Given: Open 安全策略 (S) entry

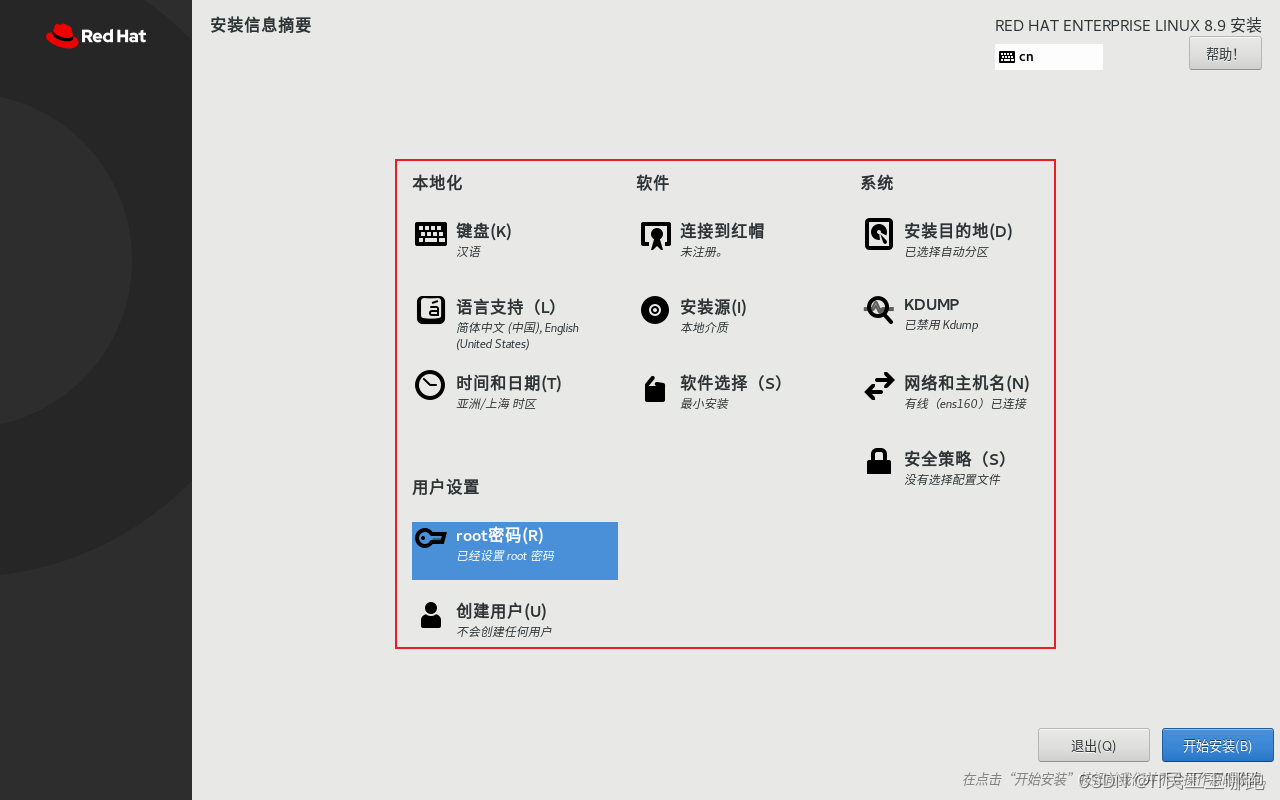Looking at the screenshot, I should point(956,459).
